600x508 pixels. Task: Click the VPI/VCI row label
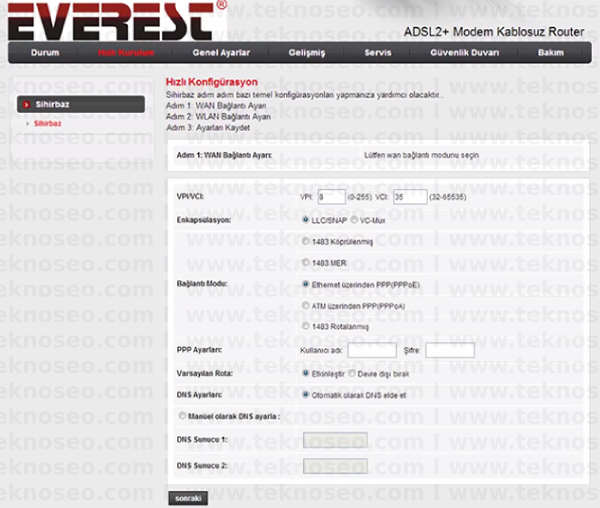190,197
